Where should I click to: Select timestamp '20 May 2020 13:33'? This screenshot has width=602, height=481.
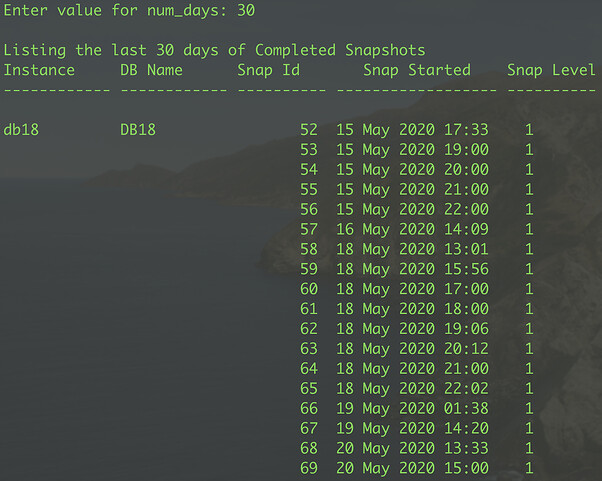(x=412, y=449)
